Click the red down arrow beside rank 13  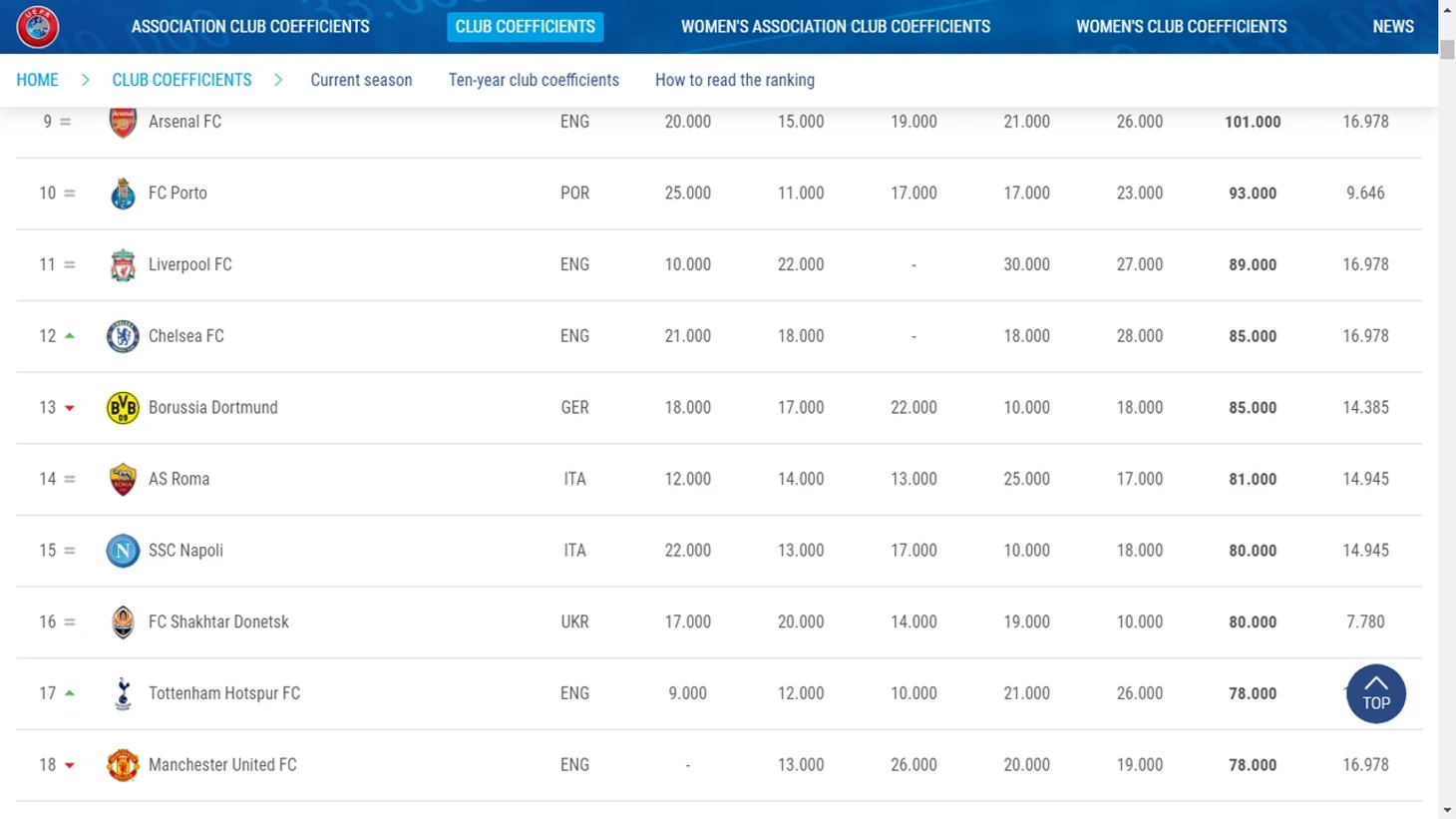[70, 408]
